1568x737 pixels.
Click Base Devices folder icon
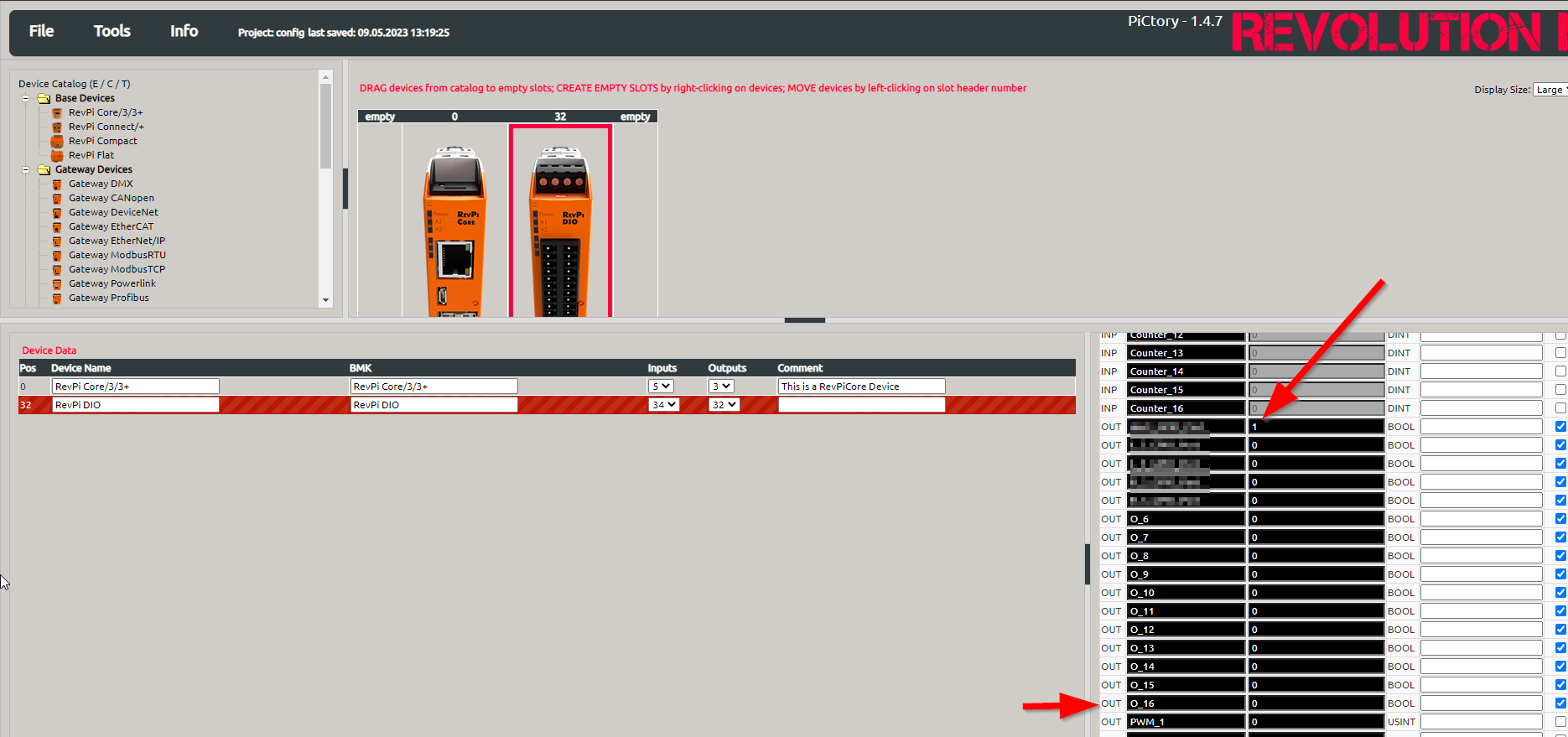point(44,98)
